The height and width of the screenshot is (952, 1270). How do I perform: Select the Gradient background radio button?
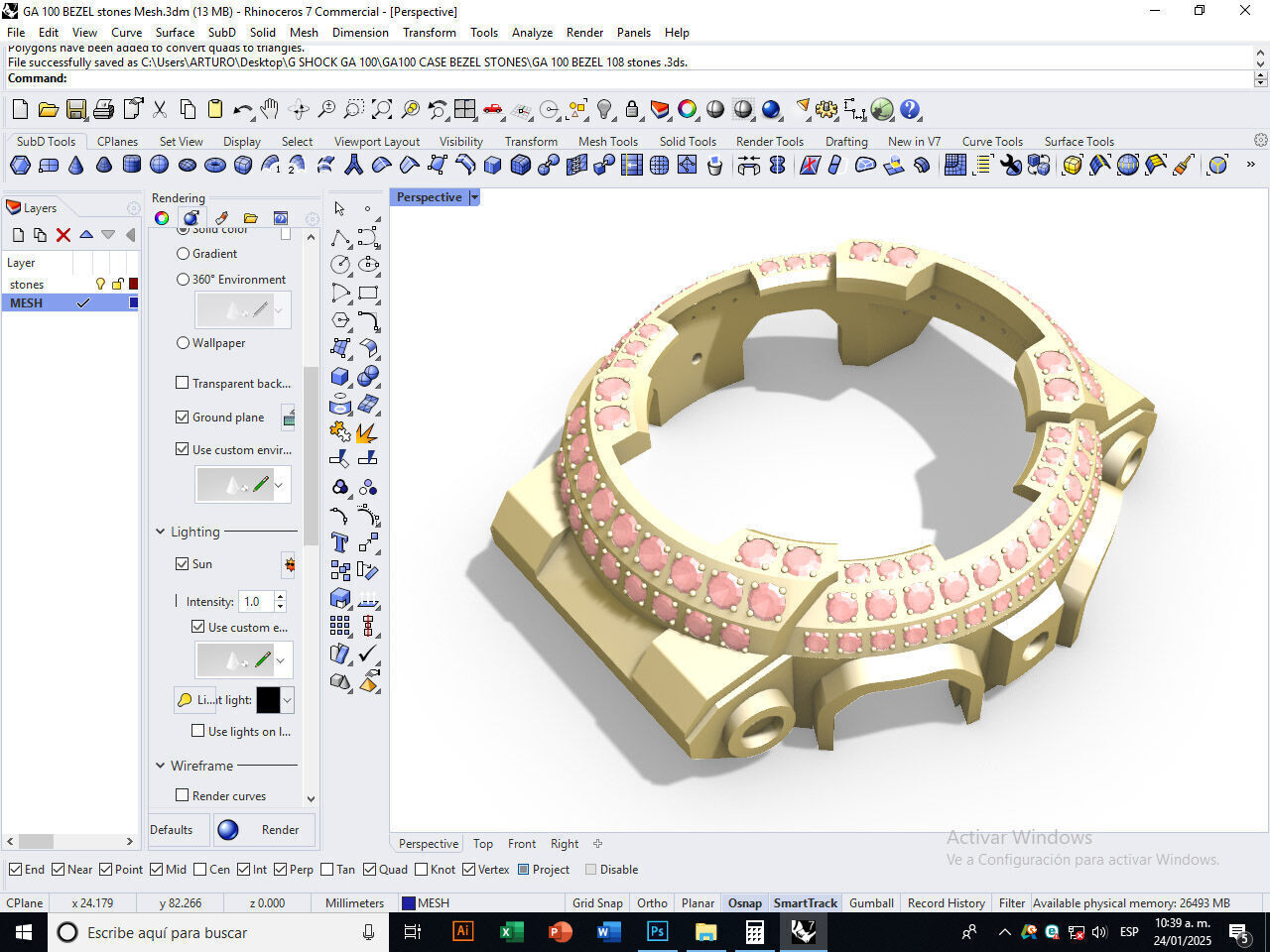click(183, 254)
